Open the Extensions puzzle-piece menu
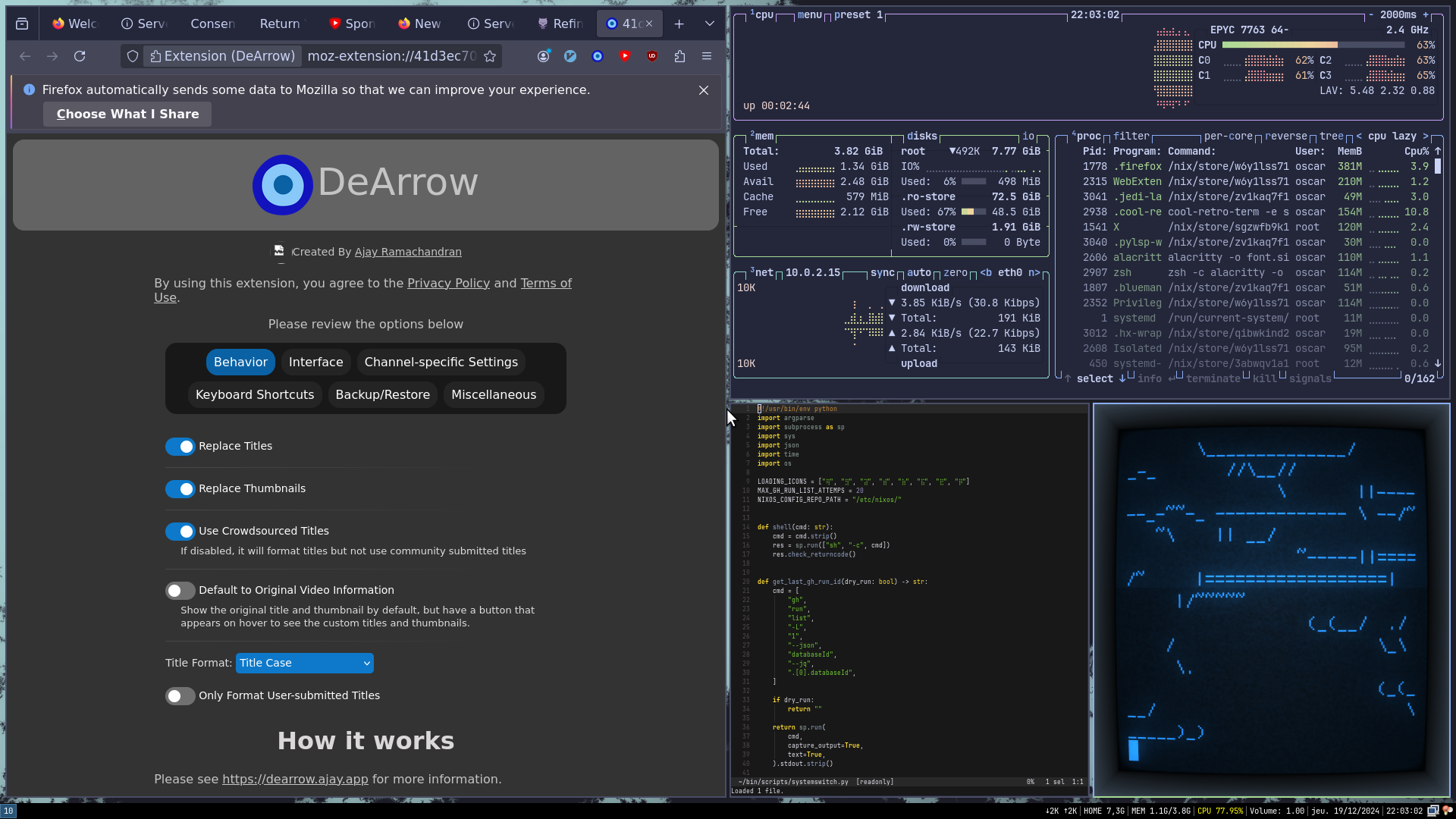The image size is (1456, 819). point(679,56)
